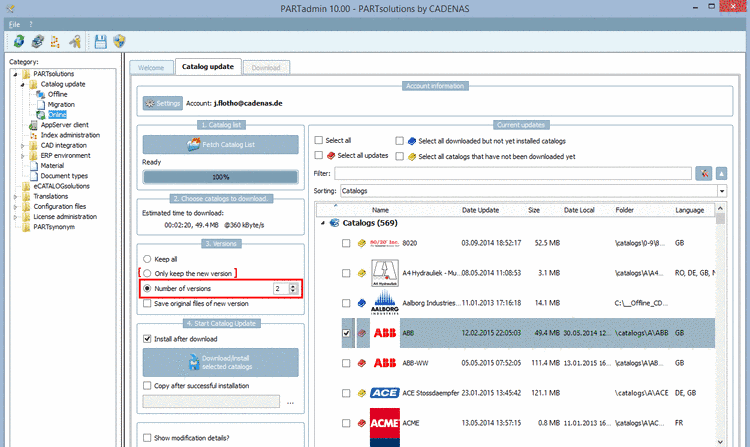Click the ellipsis browse button for copy path
This screenshot has height=447, width=750.
(x=290, y=402)
